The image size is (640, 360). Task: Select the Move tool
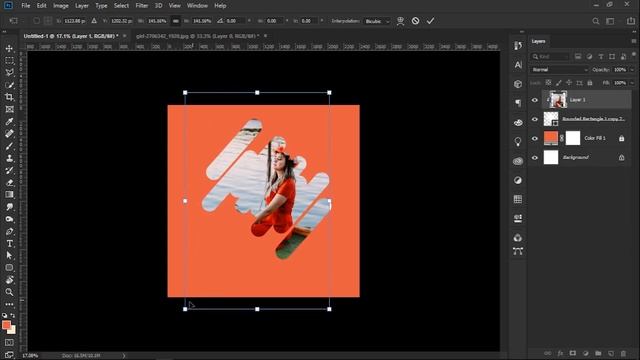[9, 48]
